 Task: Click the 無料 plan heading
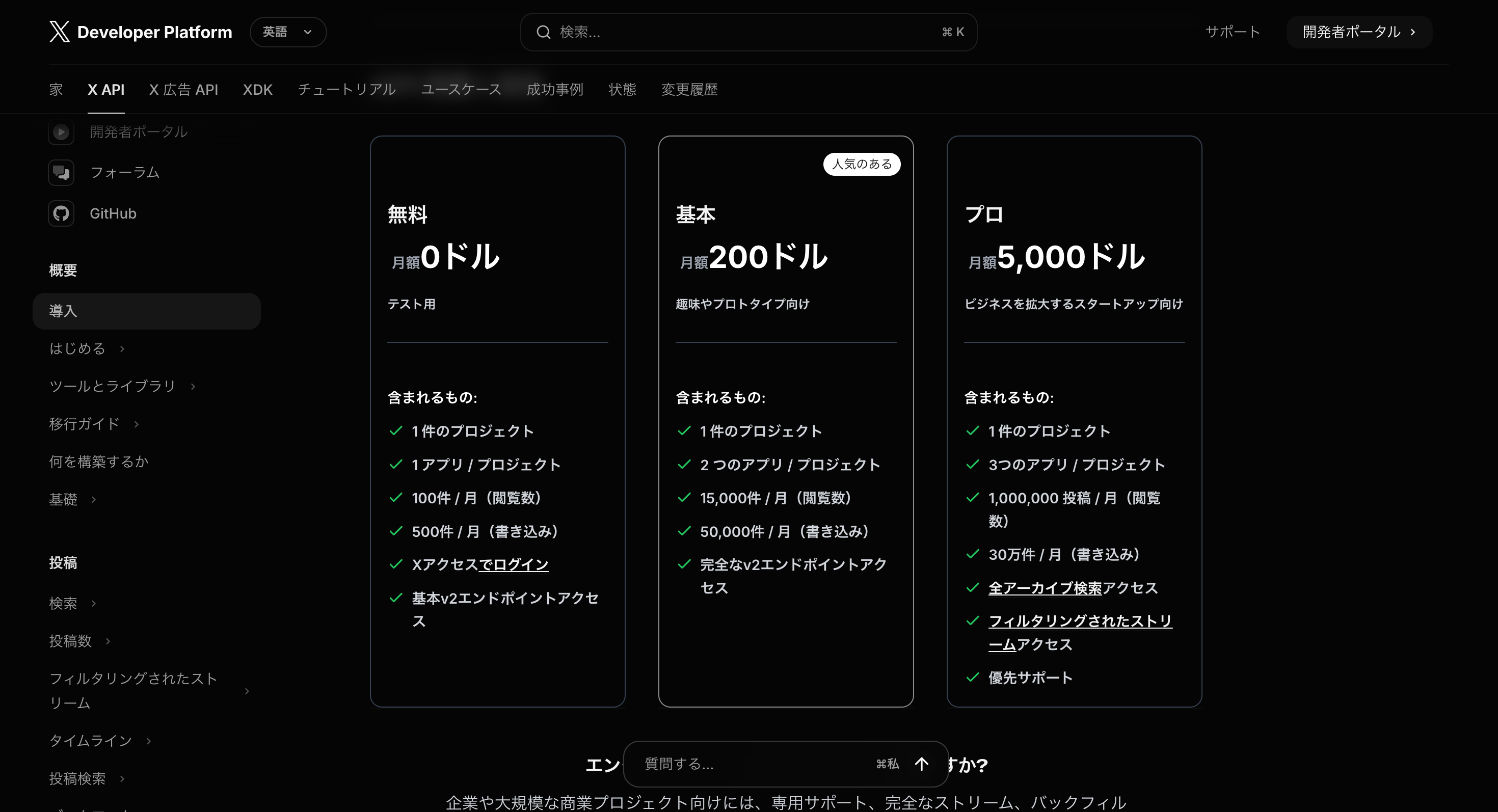coord(408,215)
